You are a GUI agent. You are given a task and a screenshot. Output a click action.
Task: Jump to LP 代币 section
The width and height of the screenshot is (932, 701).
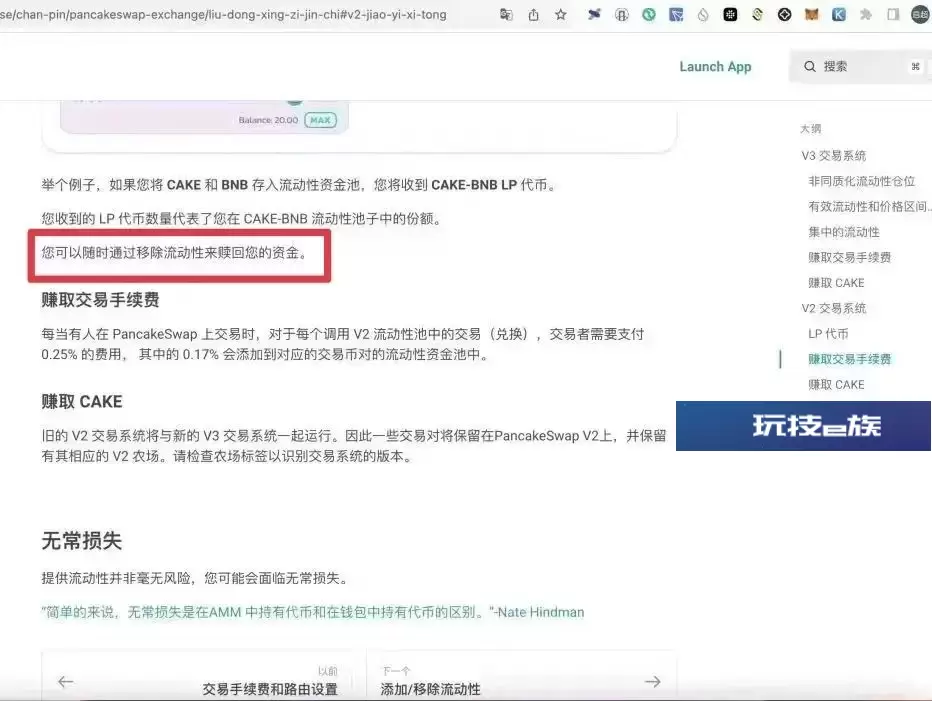point(828,334)
